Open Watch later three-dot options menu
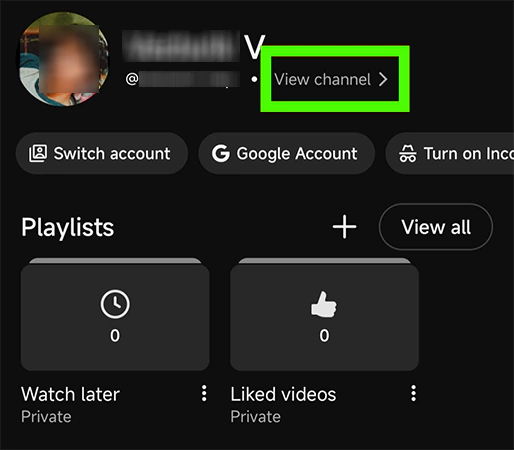Screen dimensions: 514x450 coord(204,393)
